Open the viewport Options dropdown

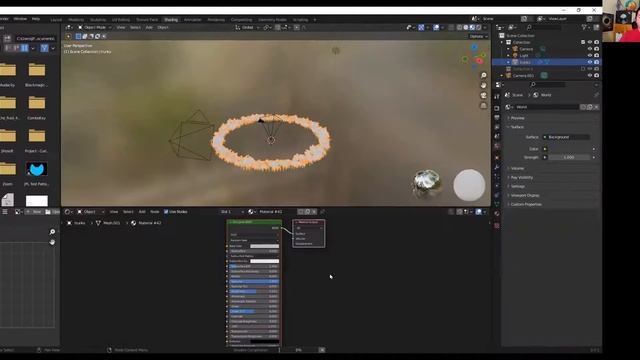pos(478,36)
